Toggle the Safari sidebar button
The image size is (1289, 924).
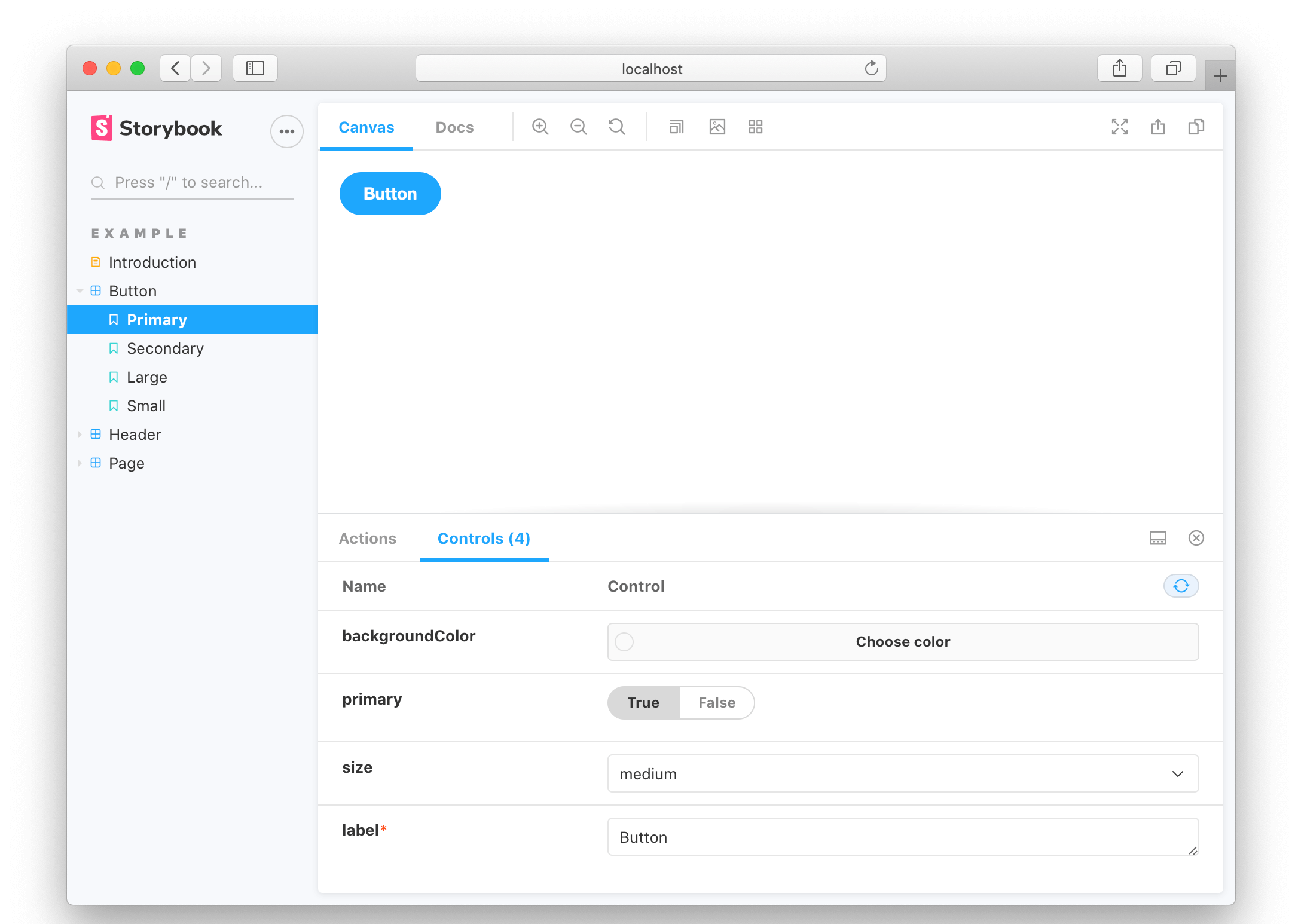pos(255,68)
